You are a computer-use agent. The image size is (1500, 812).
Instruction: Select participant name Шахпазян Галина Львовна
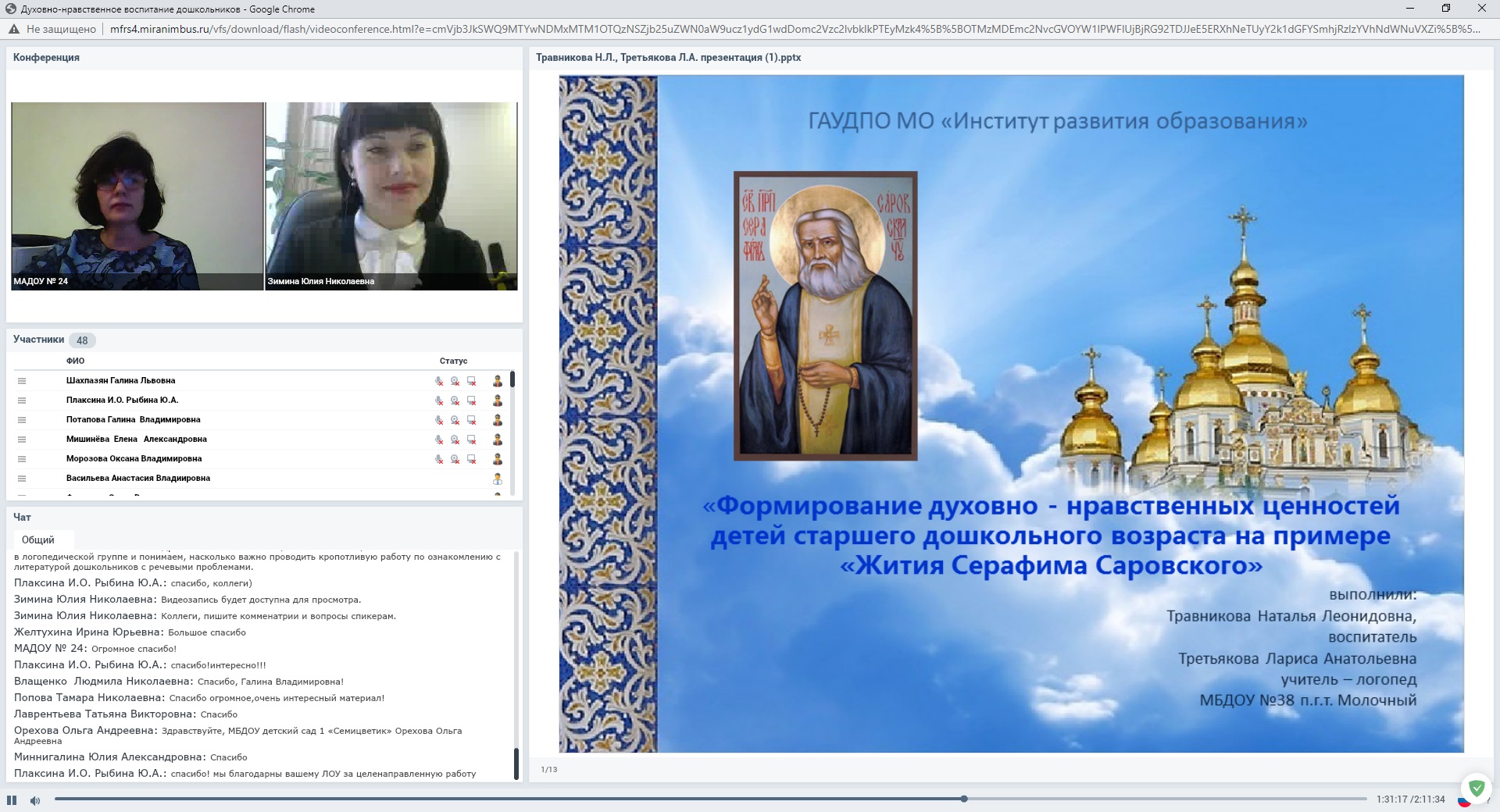[120, 381]
